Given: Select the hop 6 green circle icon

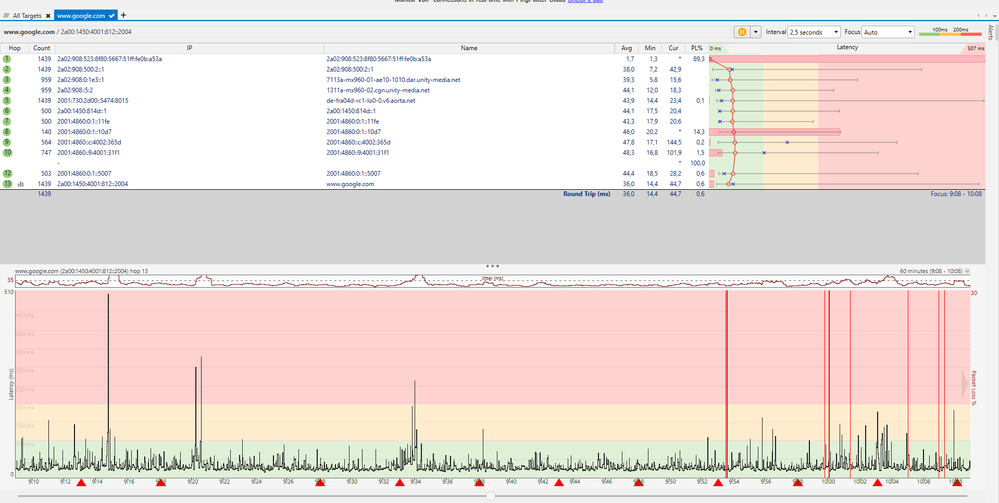Looking at the screenshot, I should pyautogui.click(x=7, y=110).
